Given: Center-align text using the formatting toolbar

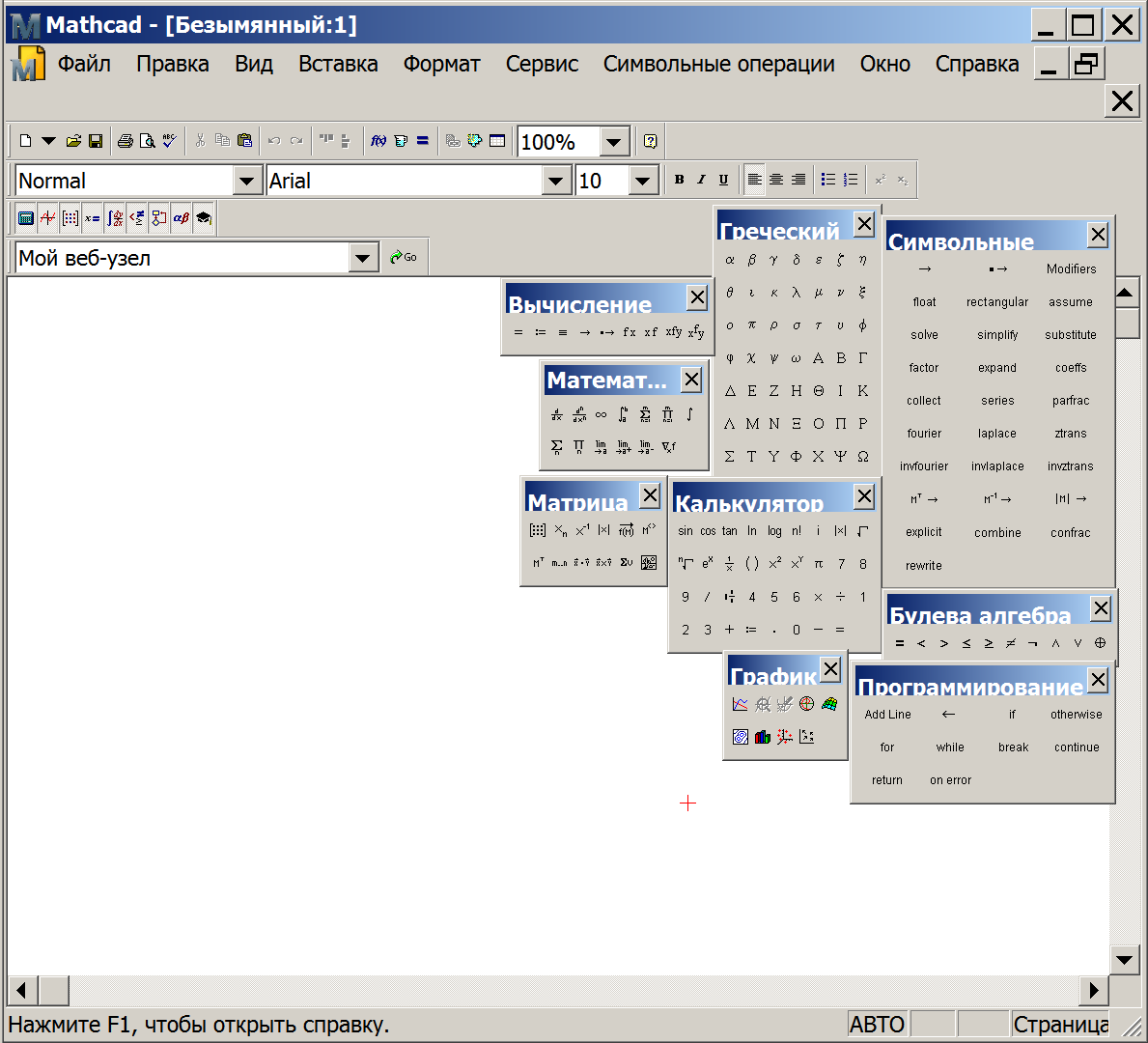Looking at the screenshot, I should [776, 180].
